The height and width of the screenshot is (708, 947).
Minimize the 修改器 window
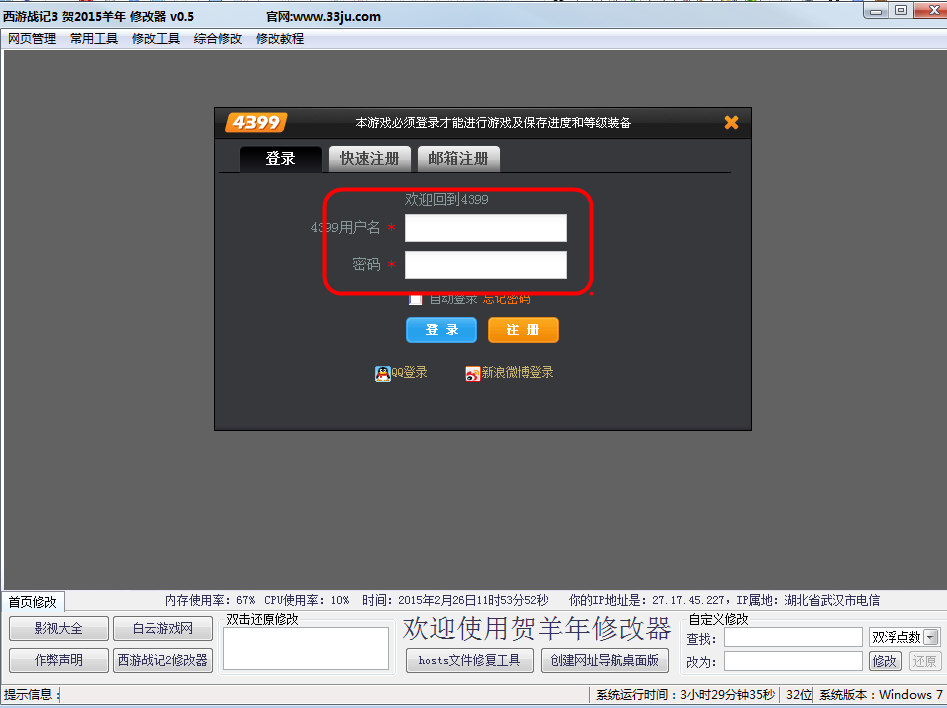click(876, 10)
